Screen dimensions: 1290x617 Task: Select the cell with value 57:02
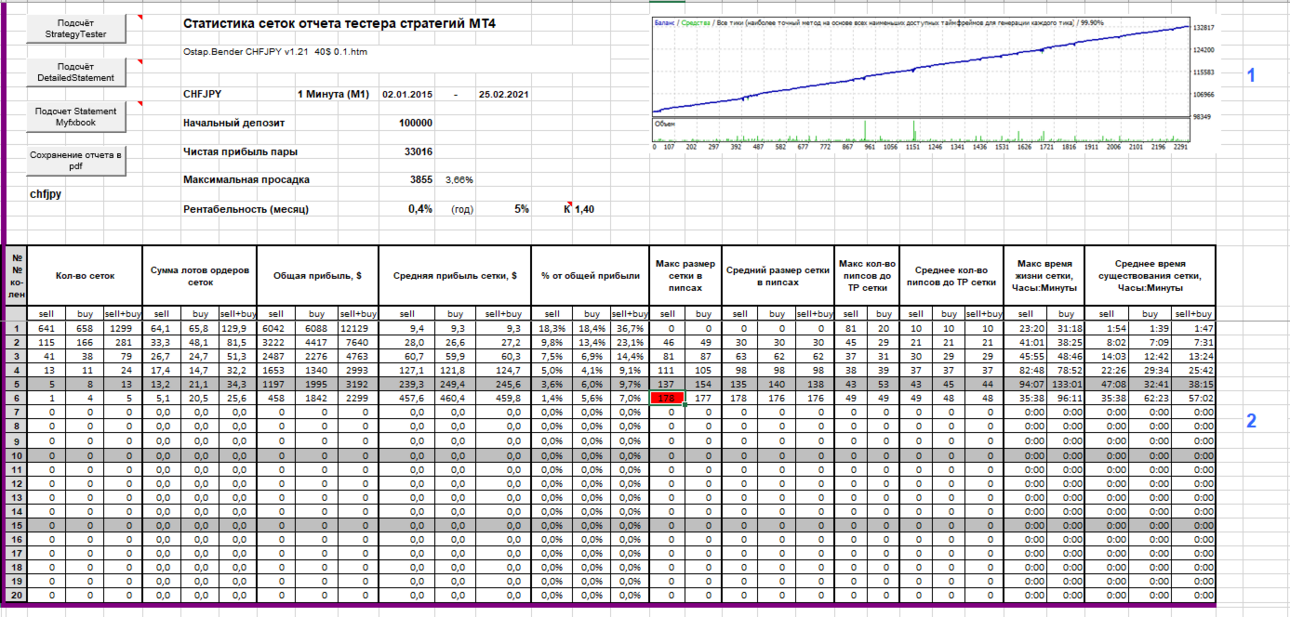(1192, 398)
